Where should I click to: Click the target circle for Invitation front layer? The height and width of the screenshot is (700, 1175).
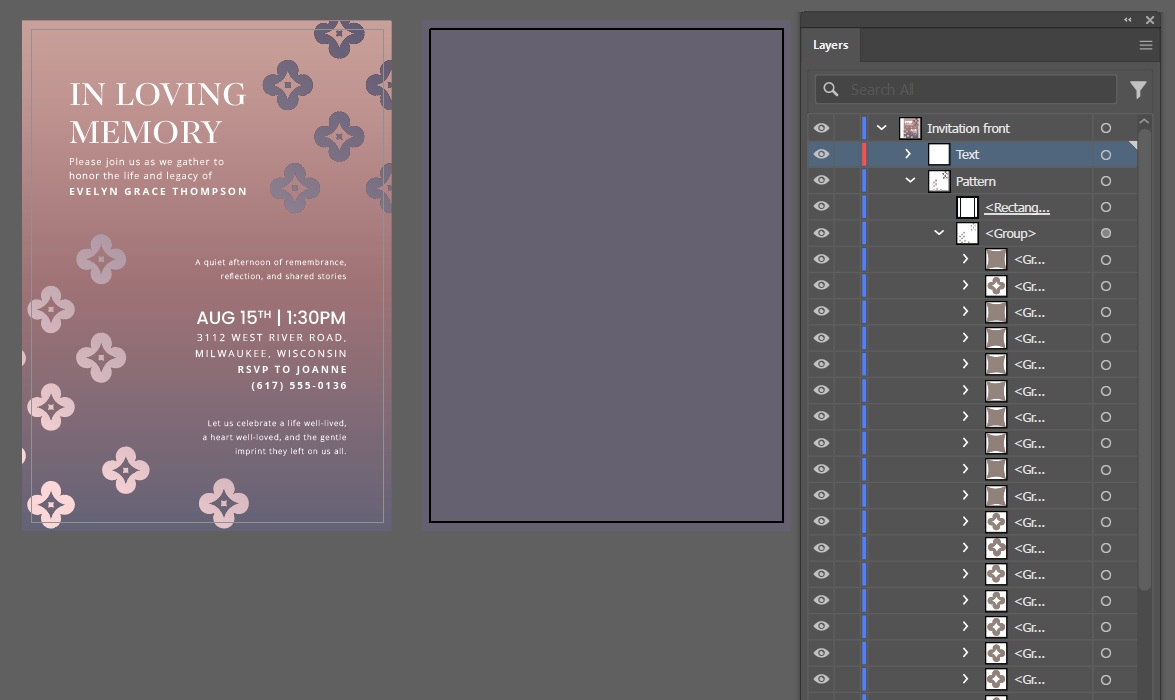(x=1105, y=128)
